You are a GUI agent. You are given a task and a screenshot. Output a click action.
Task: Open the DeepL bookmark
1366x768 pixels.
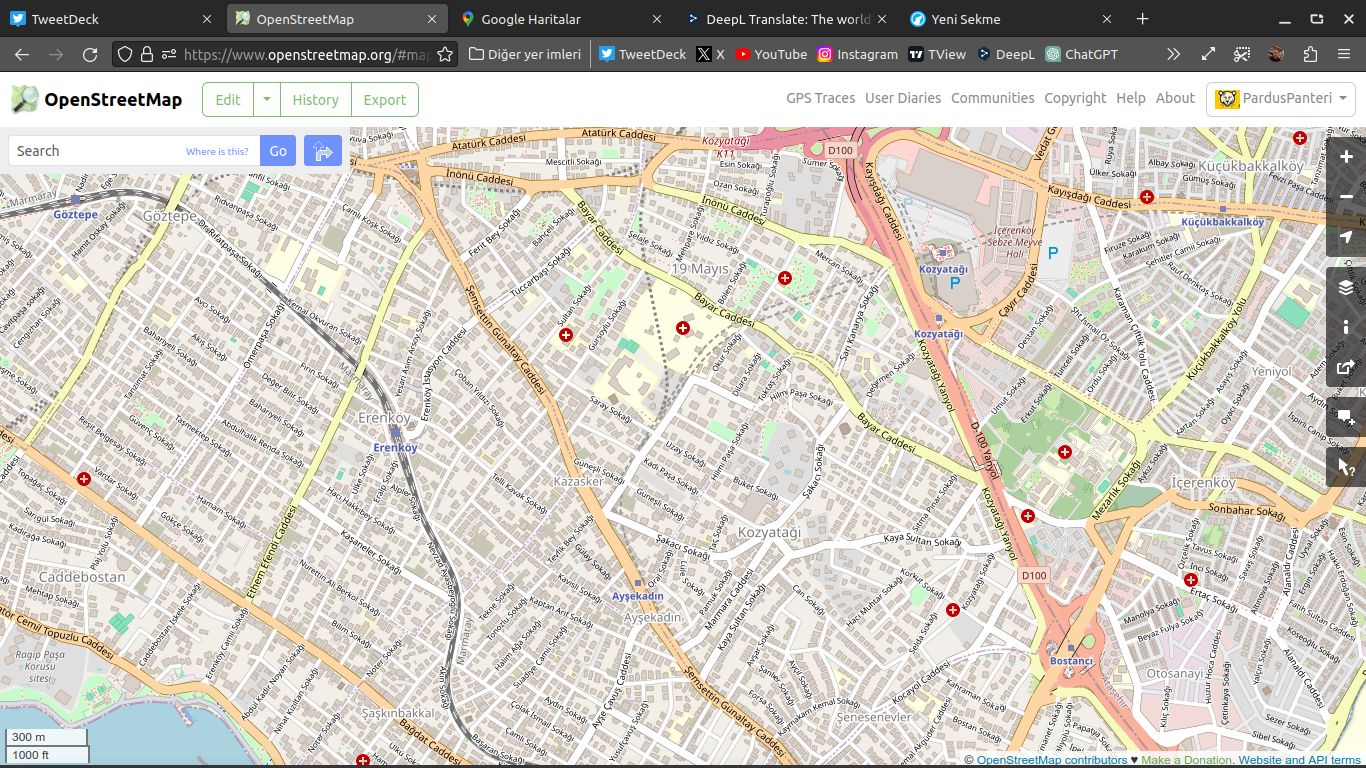tap(1006, 54)
